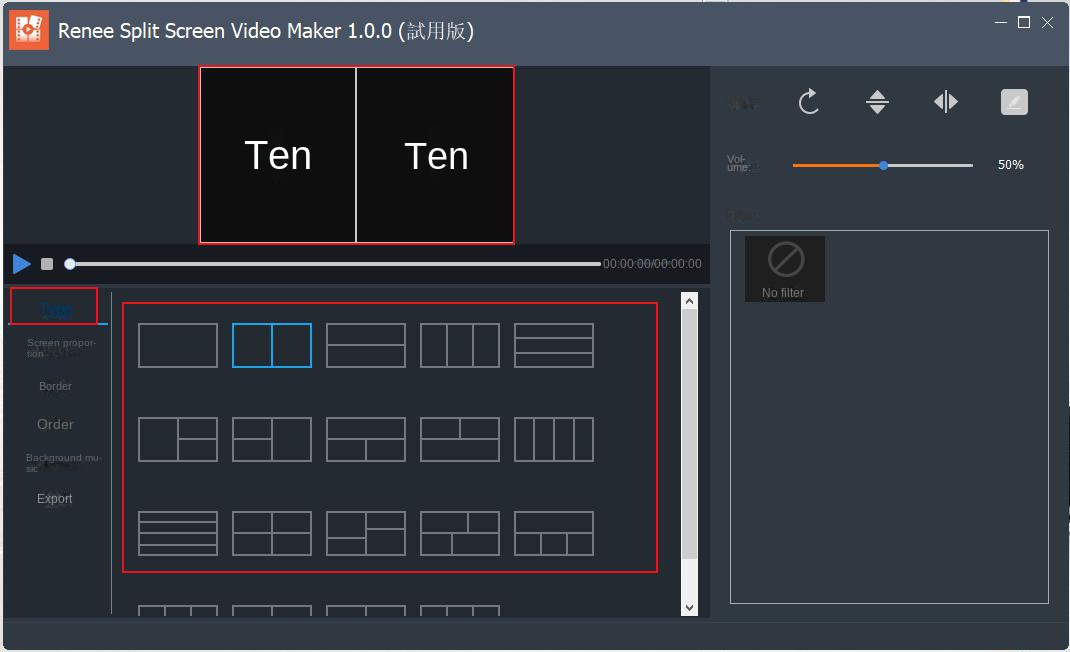Image resolution: width=1070 pixels, height=652 pixels.
Task: Choose the four-row horizontal split layout
Action: [178, 533]
